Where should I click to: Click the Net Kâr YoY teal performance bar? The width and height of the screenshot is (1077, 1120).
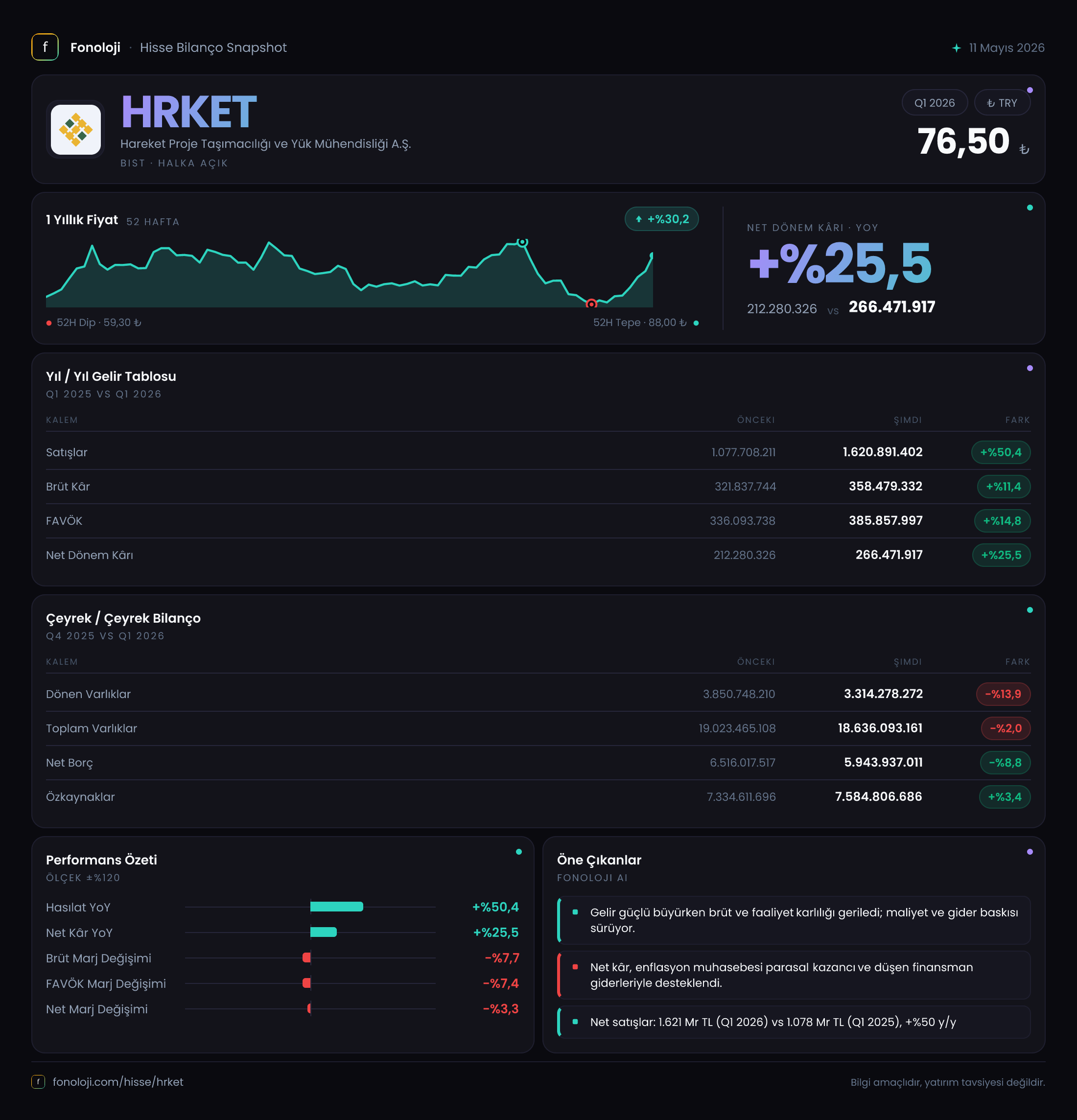[x=324, y=932]
